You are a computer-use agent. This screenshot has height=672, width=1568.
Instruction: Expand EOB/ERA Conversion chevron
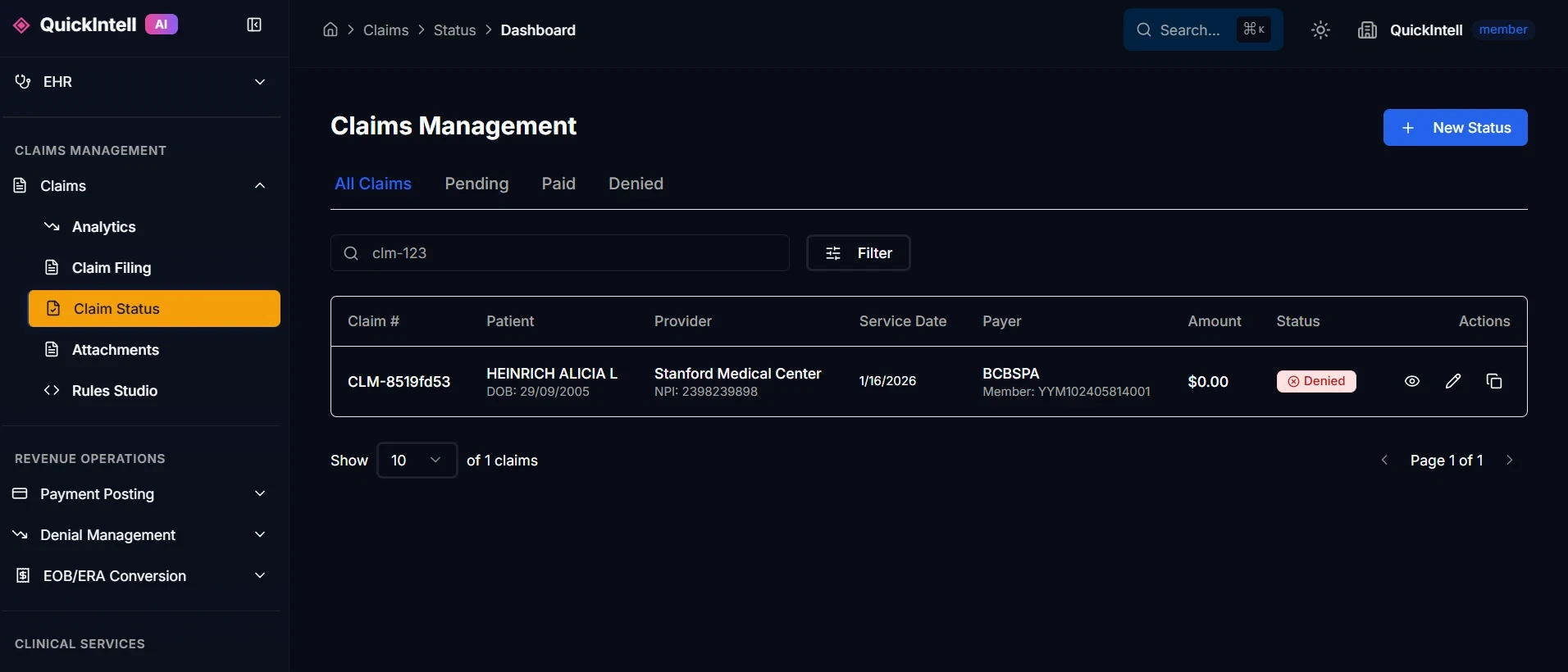[x=260, y=575]
